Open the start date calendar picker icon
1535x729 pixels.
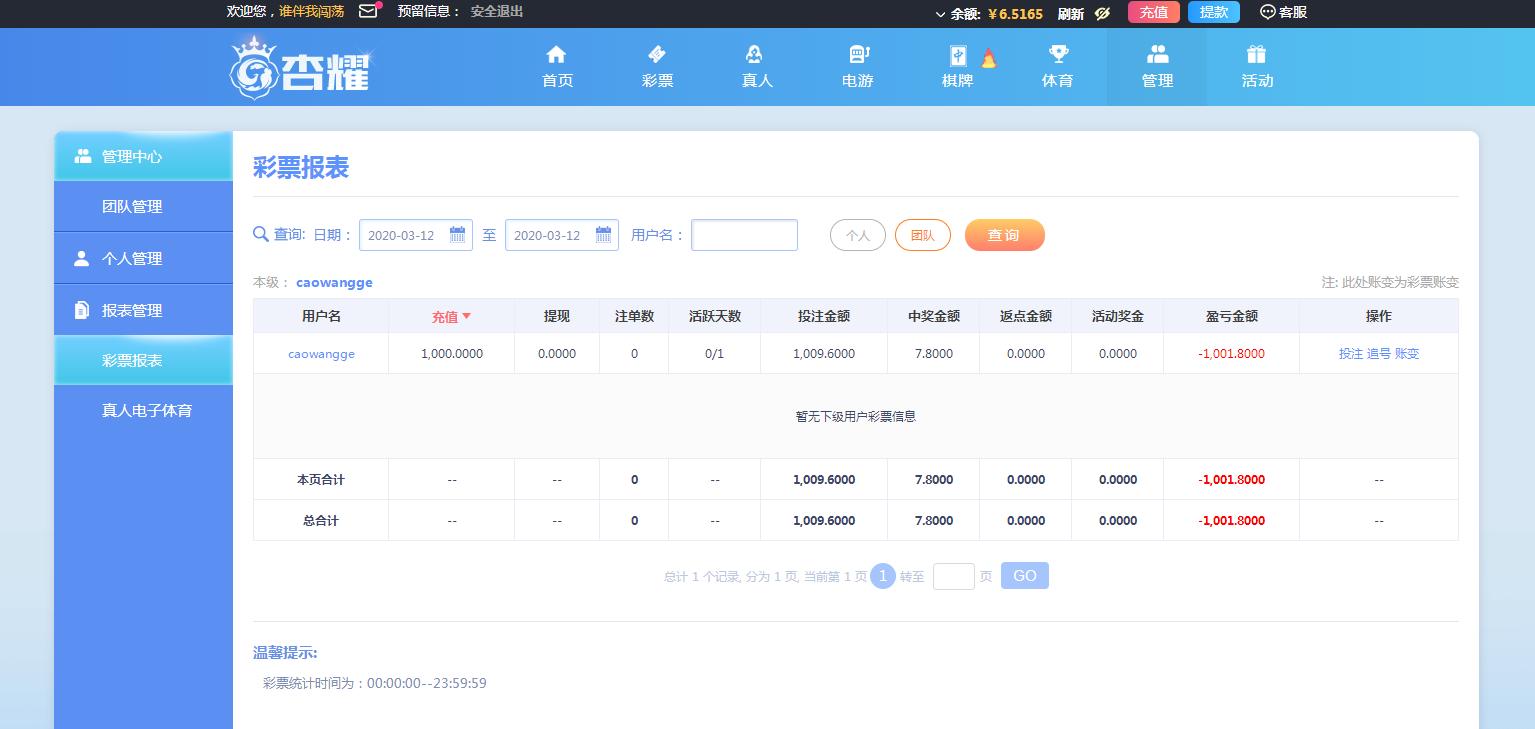(x=457, y=235)
